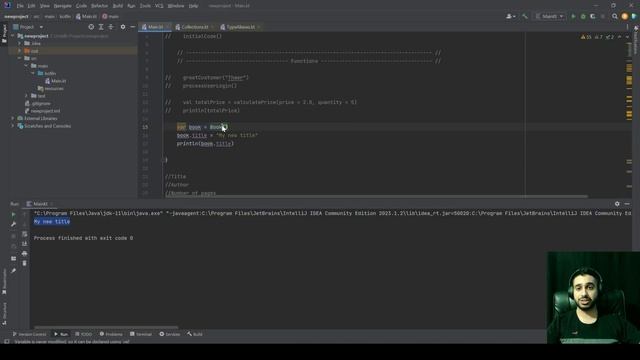The image size is (640, 360).
Task: Click the stop icon in the Run panel
Action: [13, 236]
